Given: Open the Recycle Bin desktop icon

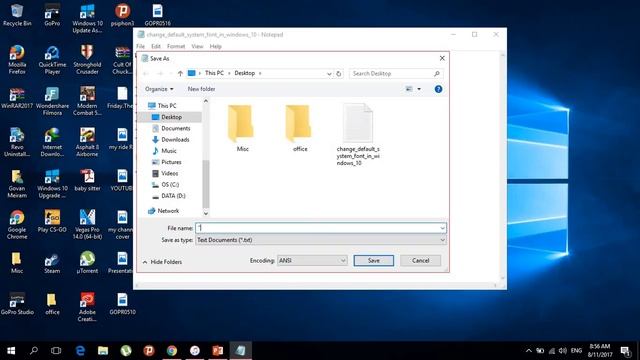Looking at the screenshot, I should [x=17, y=15].
